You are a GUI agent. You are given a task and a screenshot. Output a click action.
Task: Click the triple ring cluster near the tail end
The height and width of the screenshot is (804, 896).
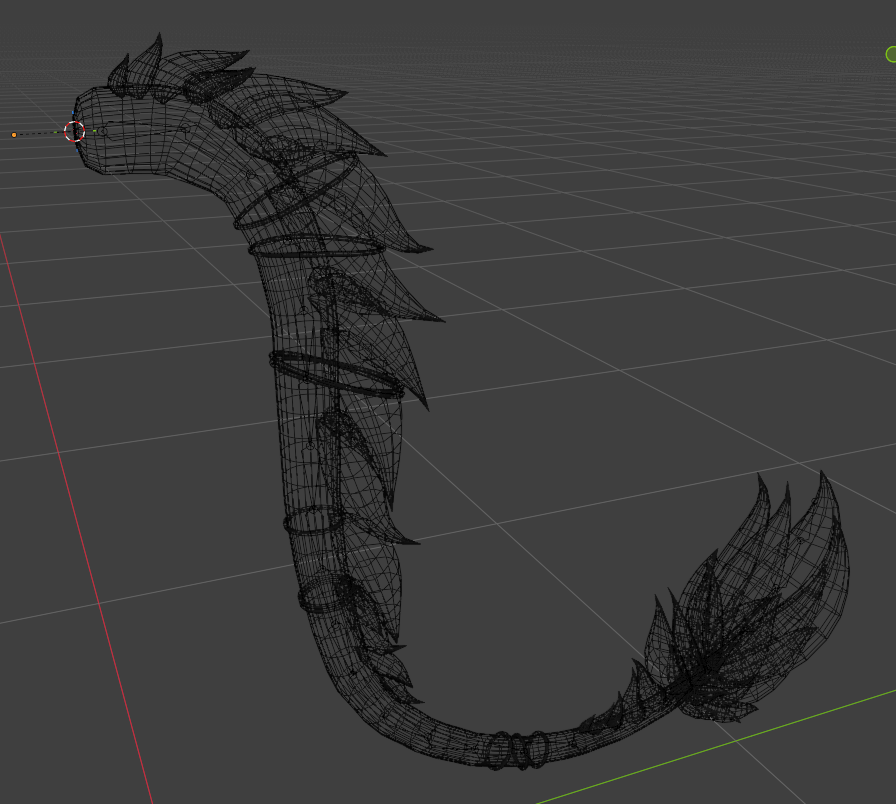click(517, 749)
